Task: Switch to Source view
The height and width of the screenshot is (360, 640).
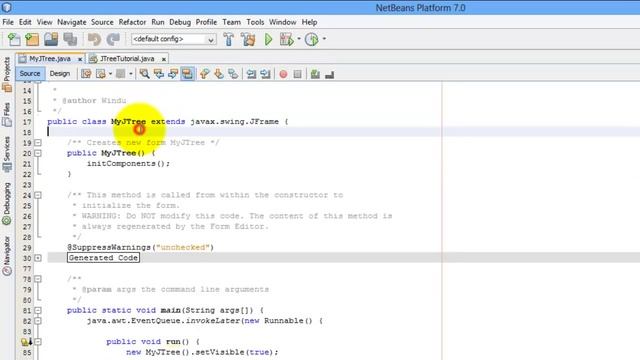Action: coord(30,73)
